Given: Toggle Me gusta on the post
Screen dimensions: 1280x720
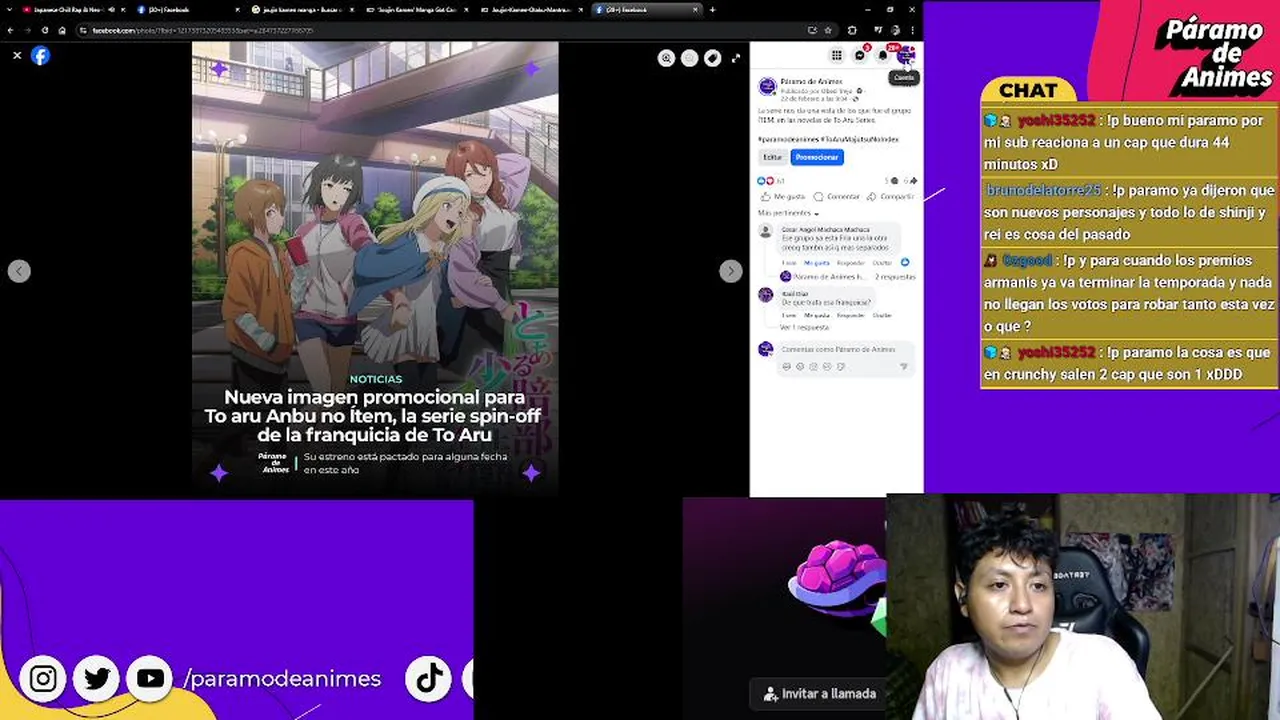Looking at the screenshot, I should [x=783, y=197].
